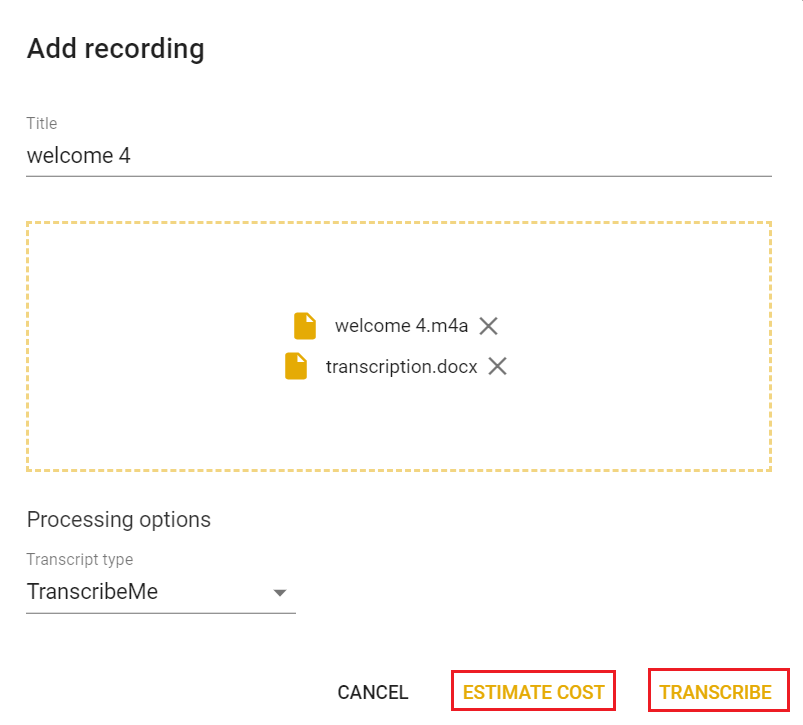Click the Processing options section heading
Image resolution: width=803 pixels, height=725 pixels.
118,520
